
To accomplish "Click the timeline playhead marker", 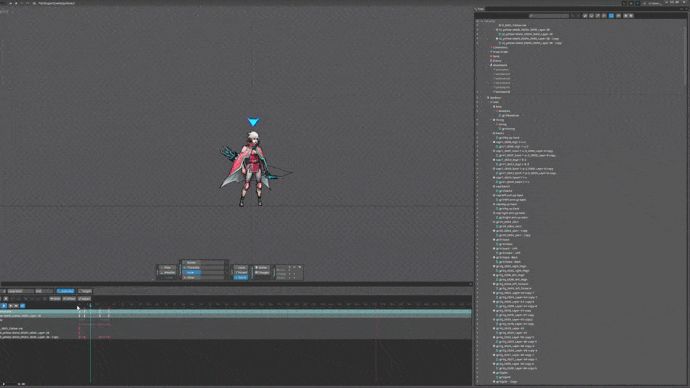I will click(x=91, y=306).
